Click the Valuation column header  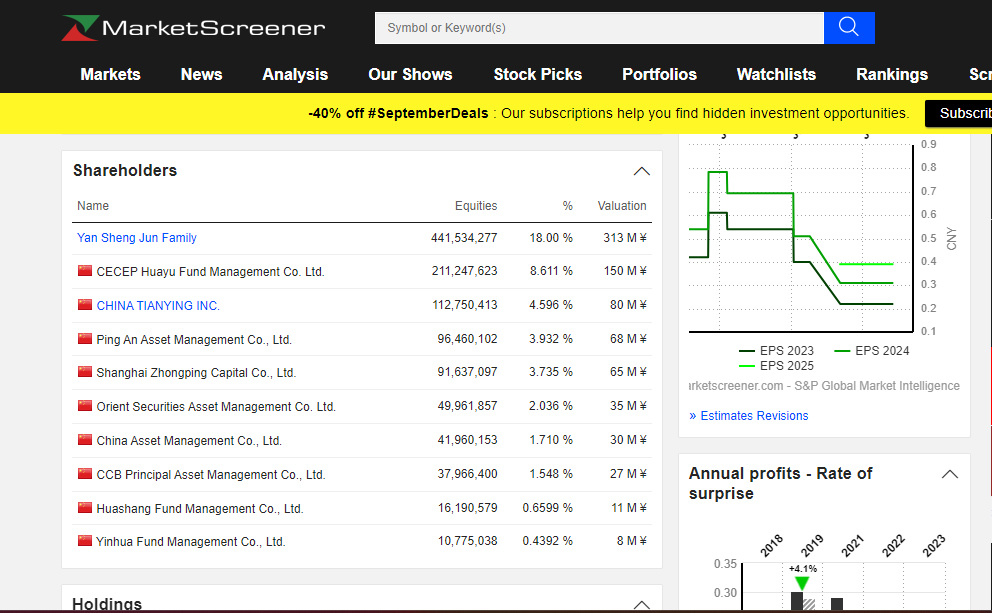[x=622, y=206]
